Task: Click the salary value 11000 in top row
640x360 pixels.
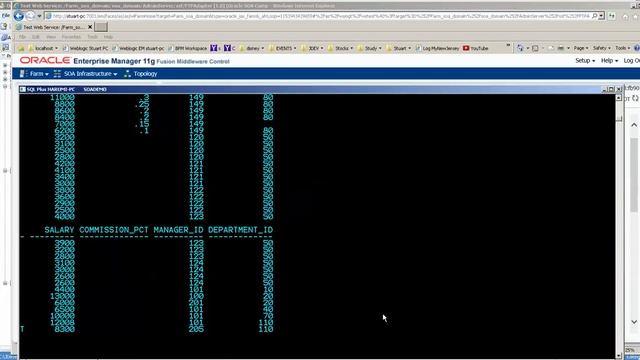Action: click(x=62, y=98)
